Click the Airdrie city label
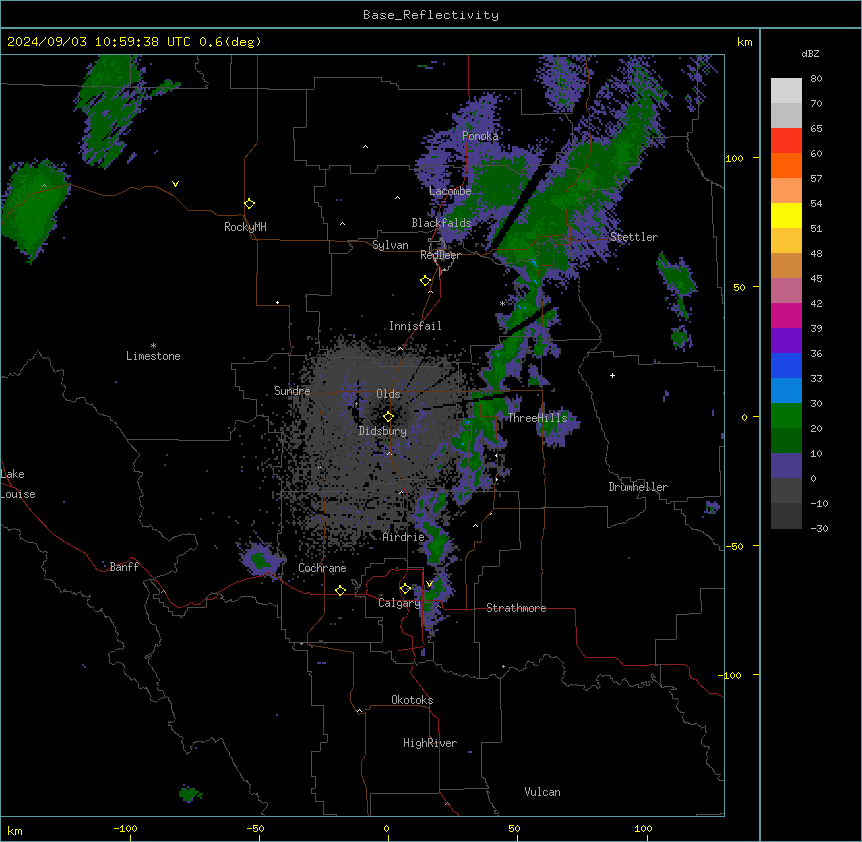The width and height of the screenshot is (862, 842). point(404,538)
